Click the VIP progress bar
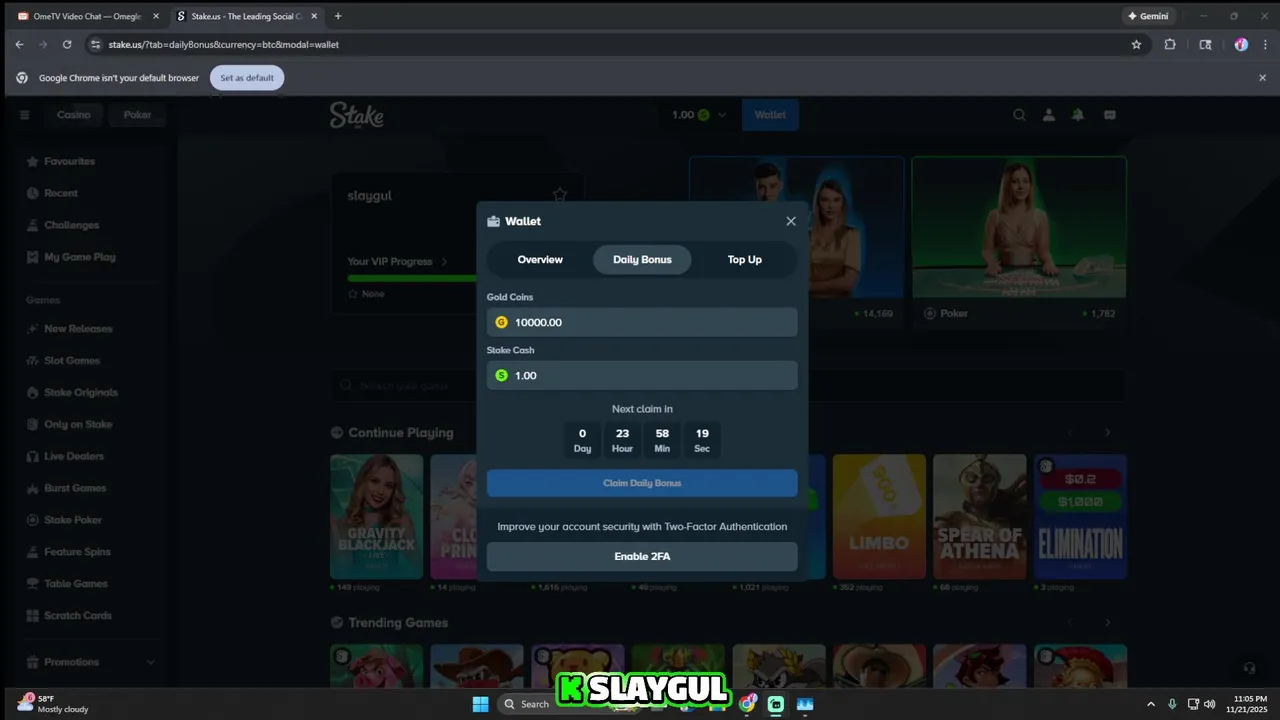Viewport: 1280px width, 720px height. pyautogui.click(x=412, y=278)
